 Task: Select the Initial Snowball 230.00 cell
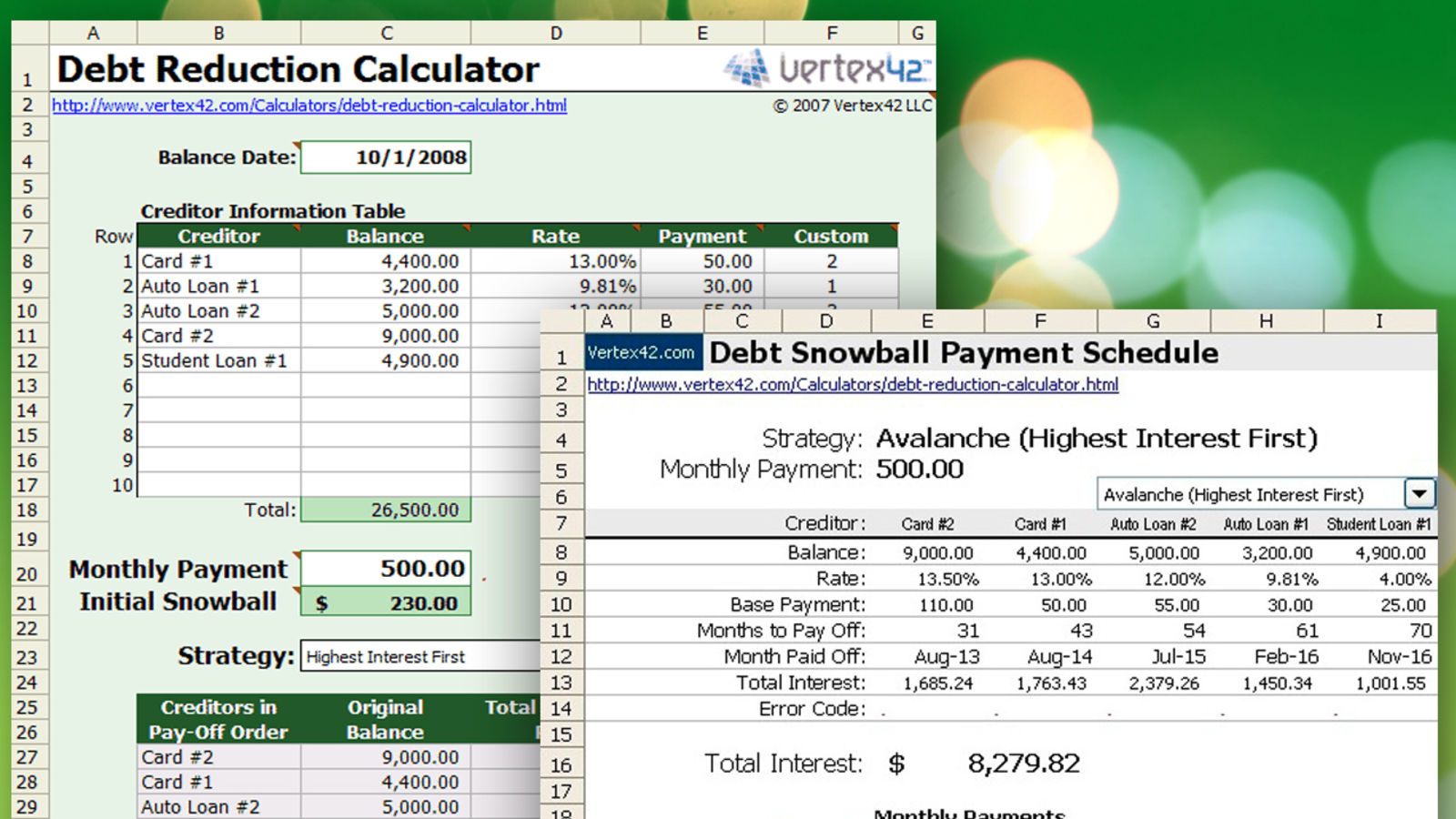click(x=386, y=603)
